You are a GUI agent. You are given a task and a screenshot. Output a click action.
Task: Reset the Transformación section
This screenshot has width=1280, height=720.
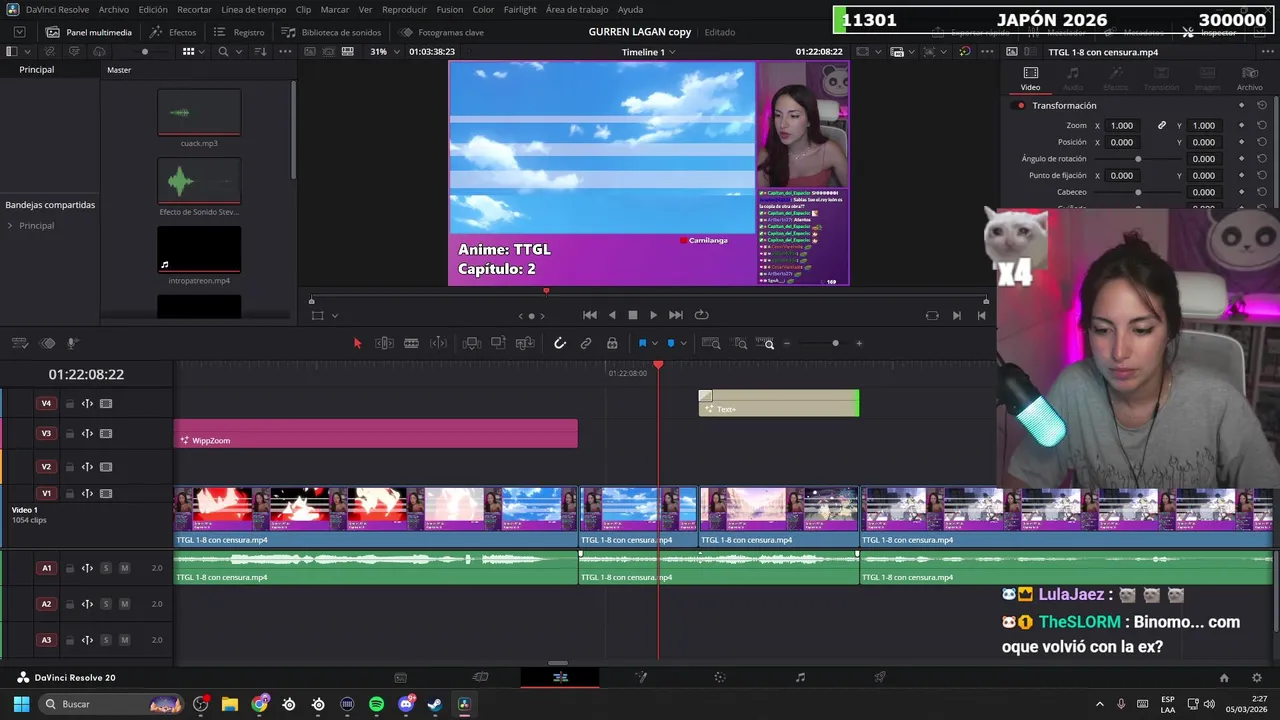[x=1262, y=105]
